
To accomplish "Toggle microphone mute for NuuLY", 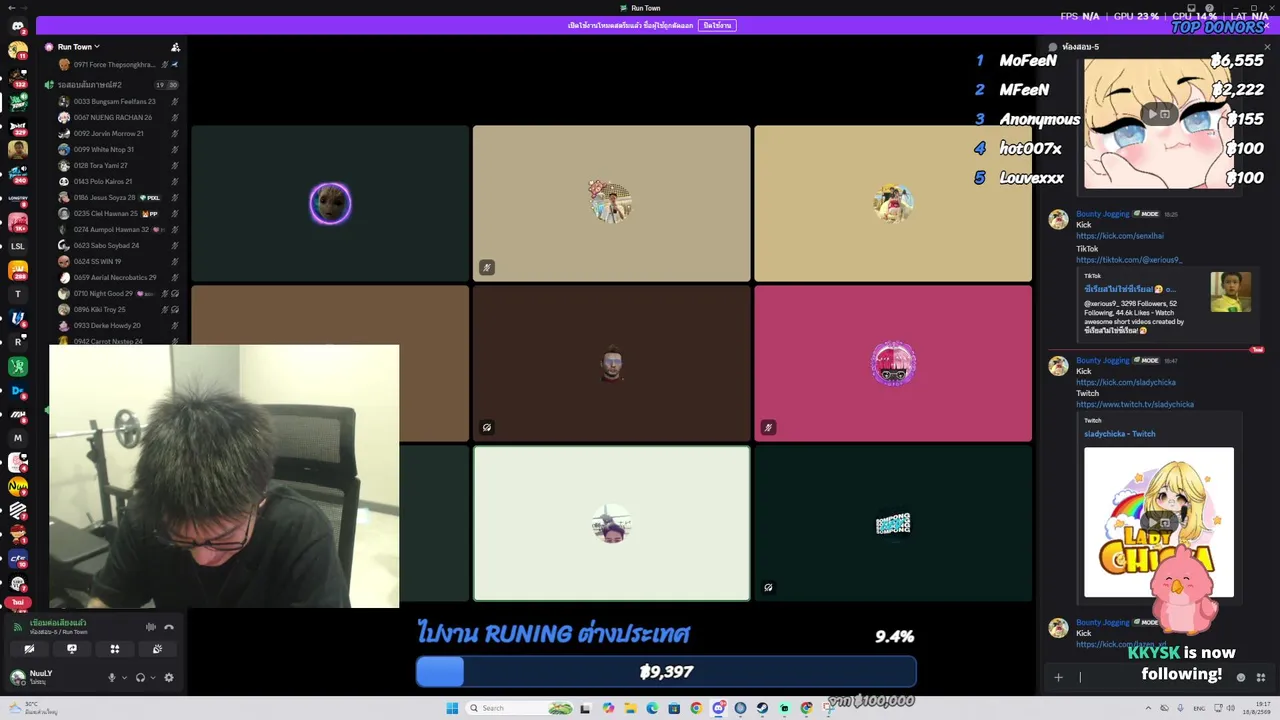I will [112, 677].
